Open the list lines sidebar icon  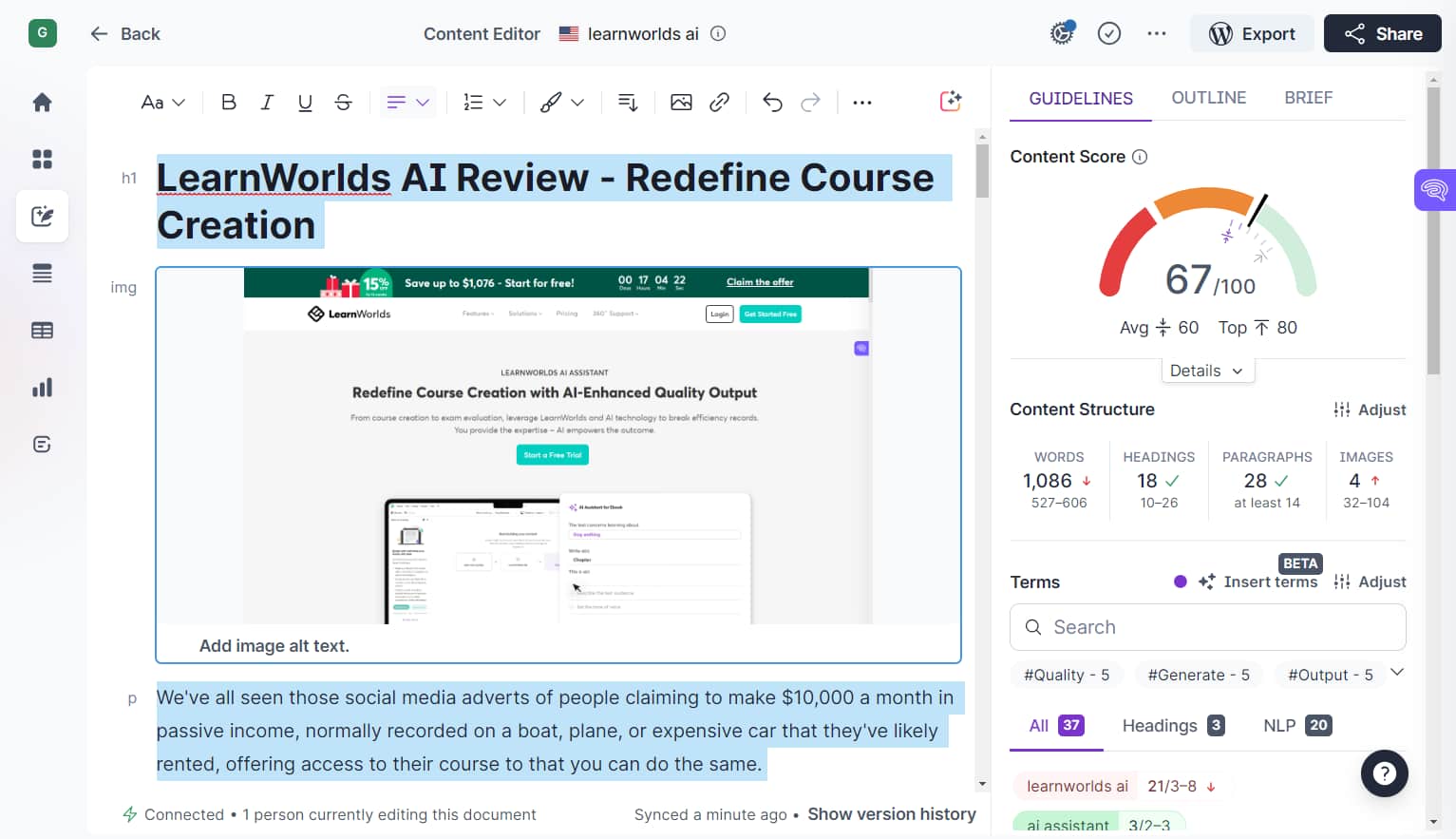[42, 274]
